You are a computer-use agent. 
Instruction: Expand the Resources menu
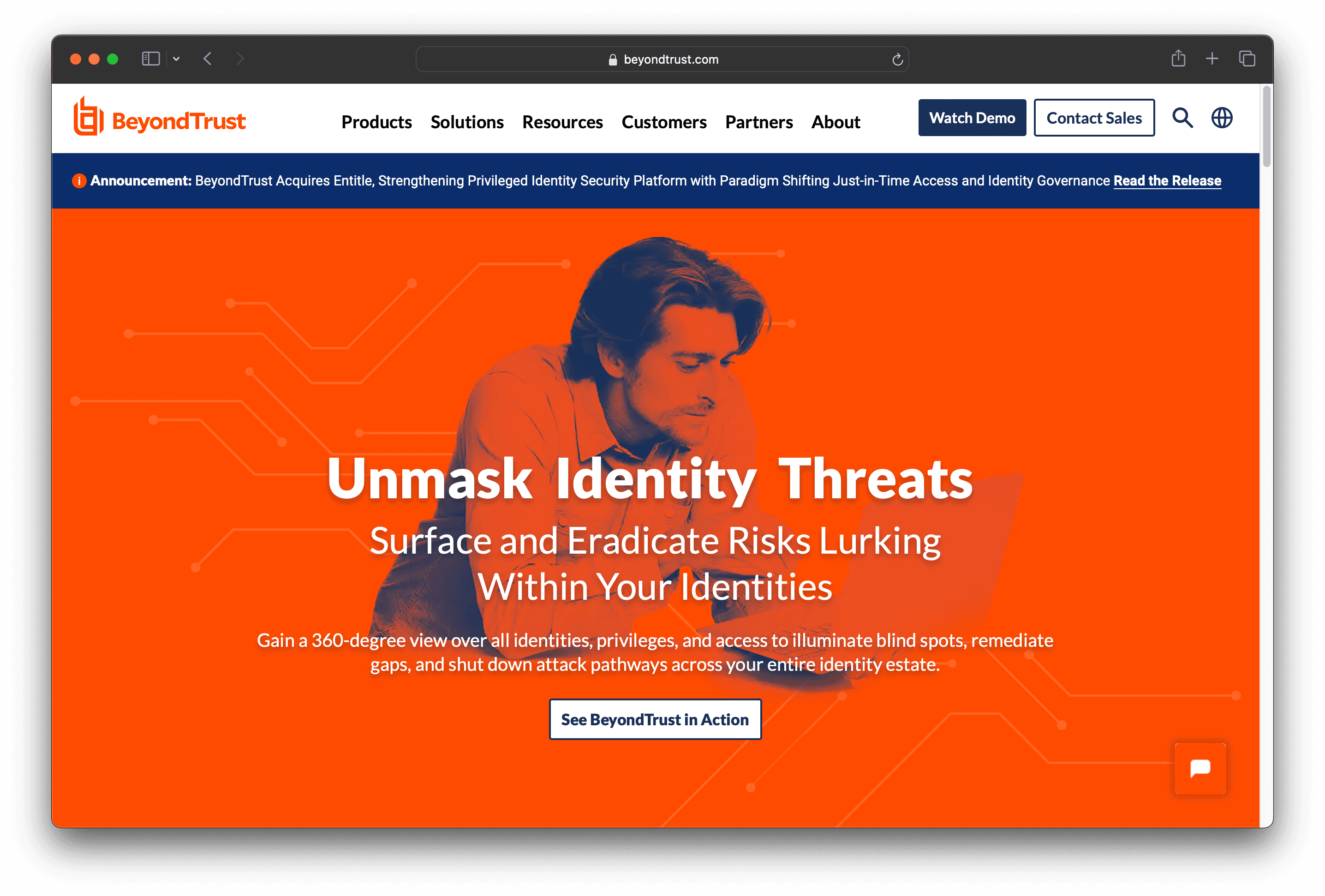(x=562, y=122)
